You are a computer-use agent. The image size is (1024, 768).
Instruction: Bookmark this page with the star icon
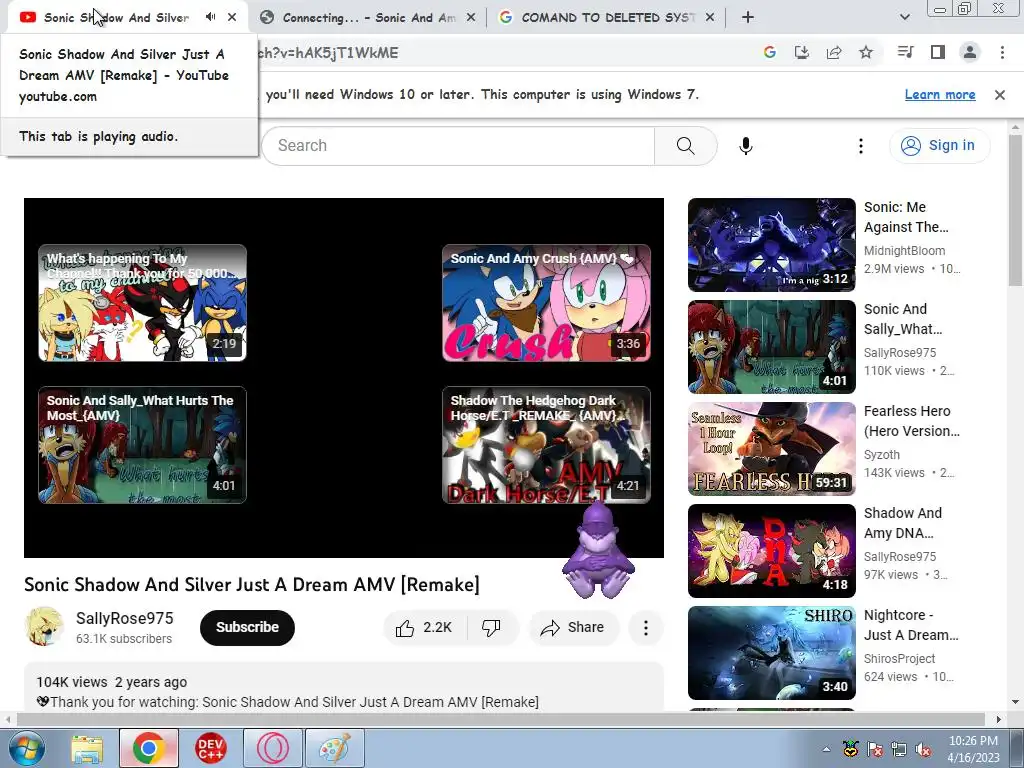[x=866, y=52]
